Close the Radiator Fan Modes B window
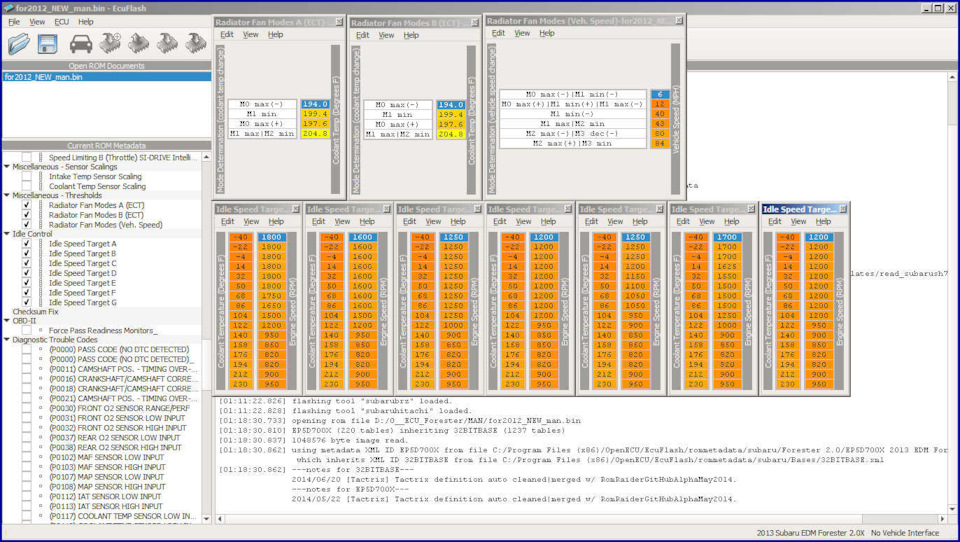960x542 pixels. [475, 21]
